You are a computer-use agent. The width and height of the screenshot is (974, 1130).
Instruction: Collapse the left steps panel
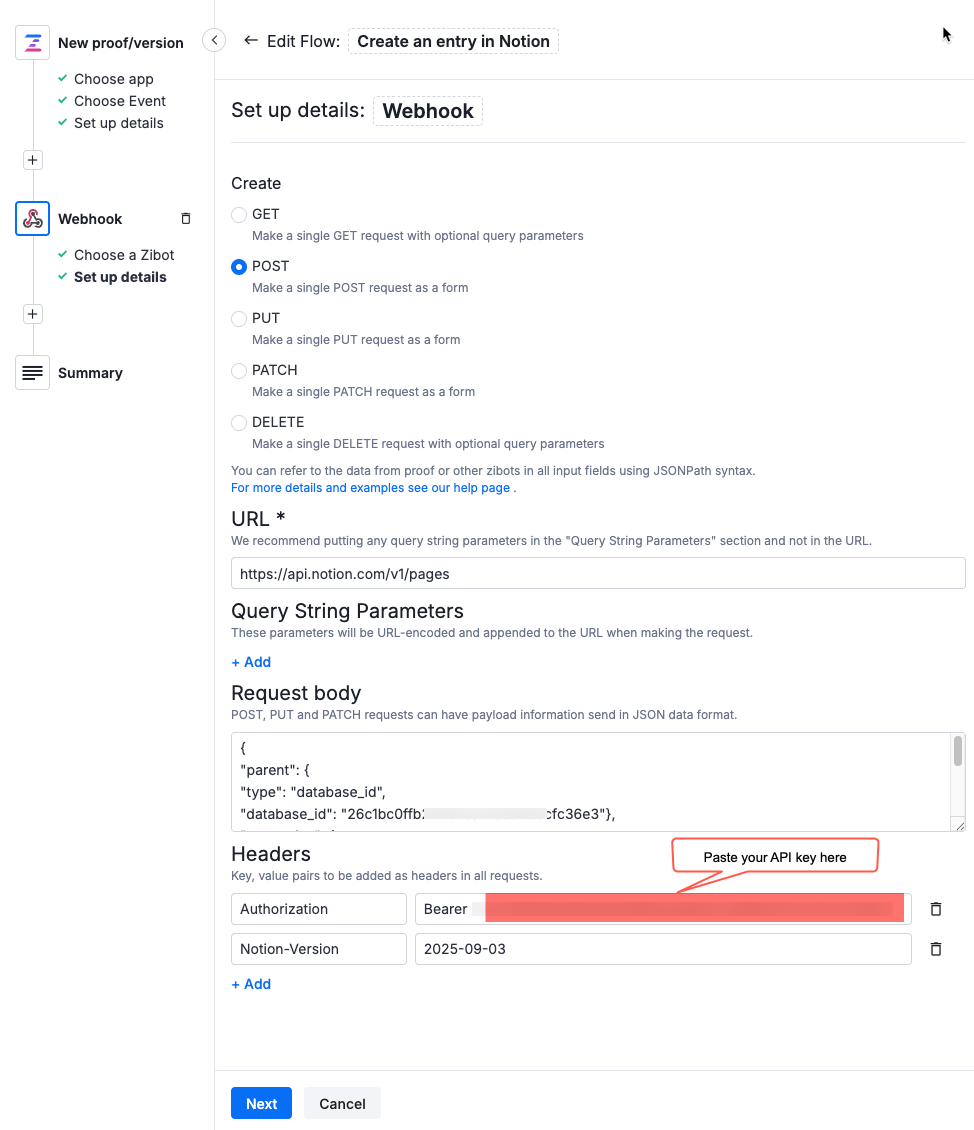pos(213,40)
